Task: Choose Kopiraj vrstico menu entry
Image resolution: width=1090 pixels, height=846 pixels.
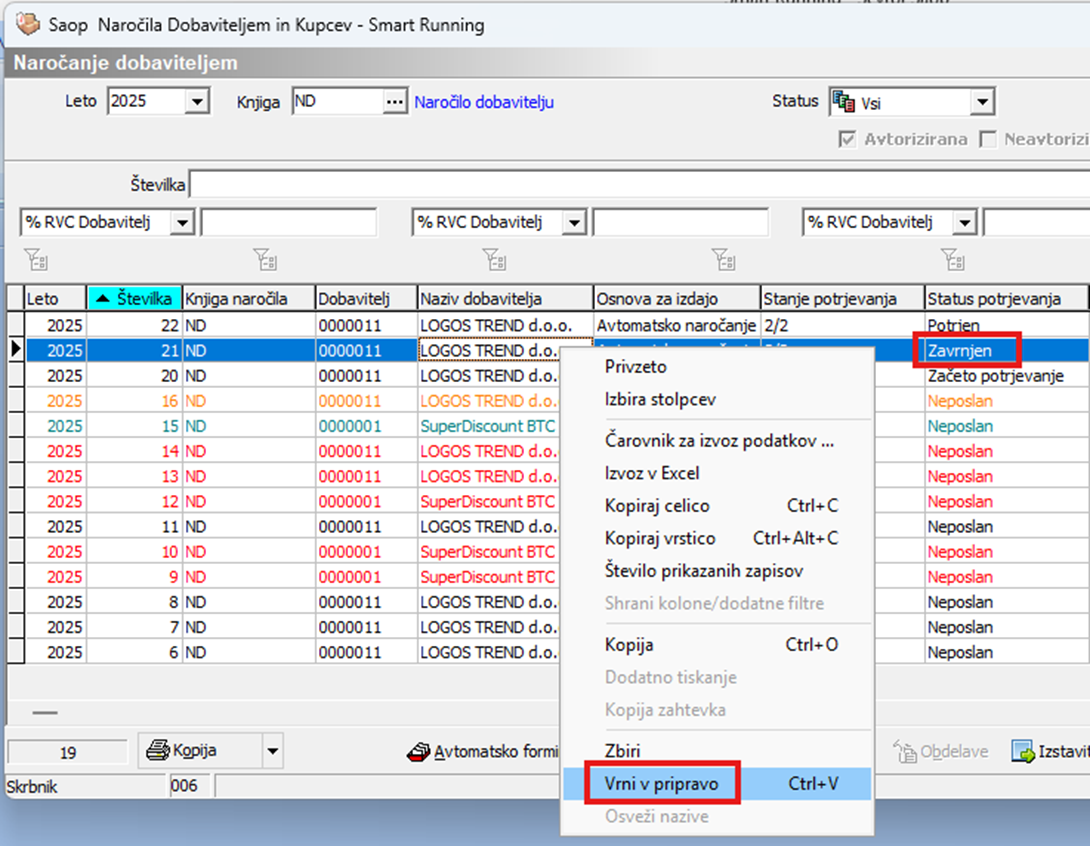Action: point(717,539)
